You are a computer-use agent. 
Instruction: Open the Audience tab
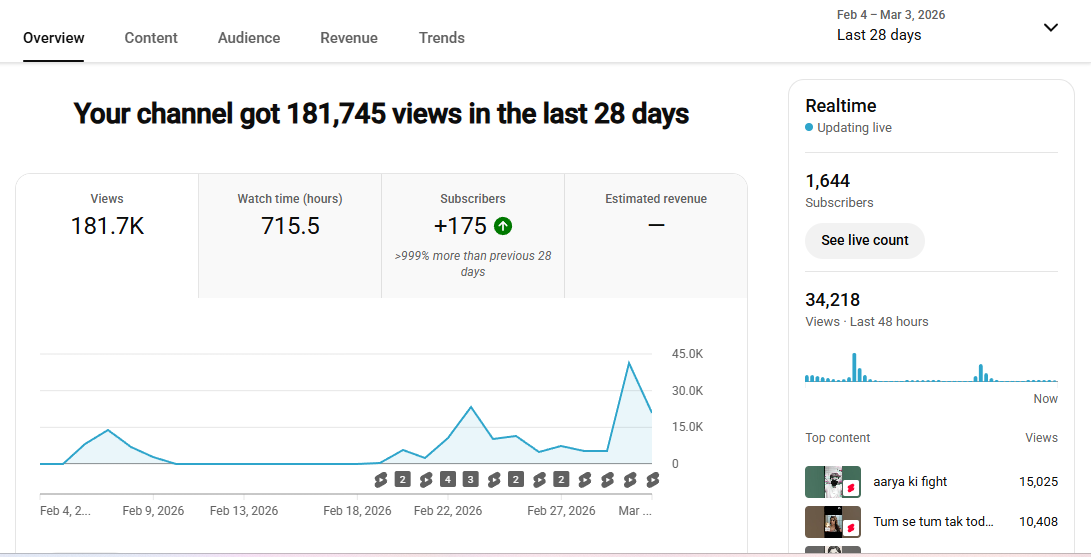(249, 38)
